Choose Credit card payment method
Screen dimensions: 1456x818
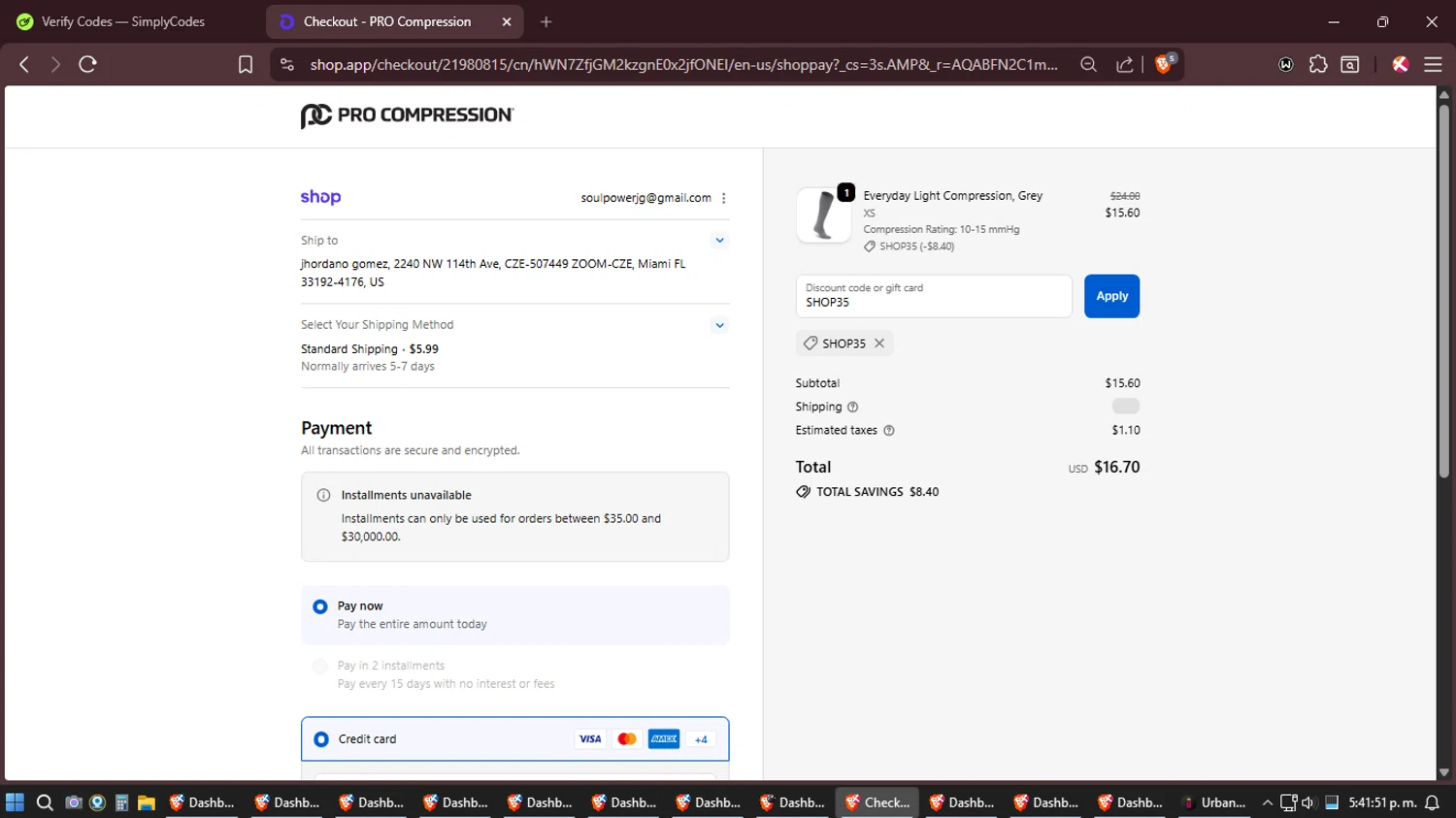pyautogui.click(x=321, y=739)
